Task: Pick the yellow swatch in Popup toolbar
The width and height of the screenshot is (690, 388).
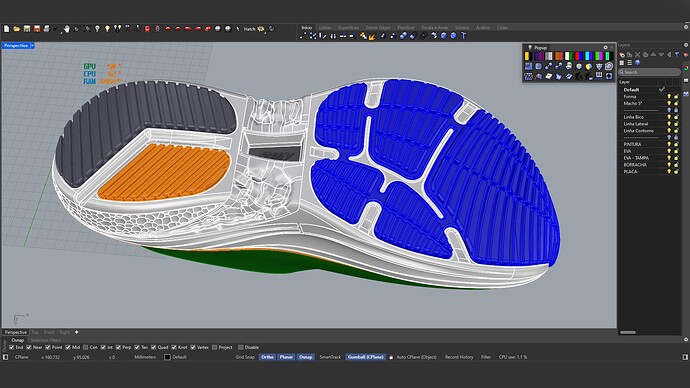Action: [527, 56]
